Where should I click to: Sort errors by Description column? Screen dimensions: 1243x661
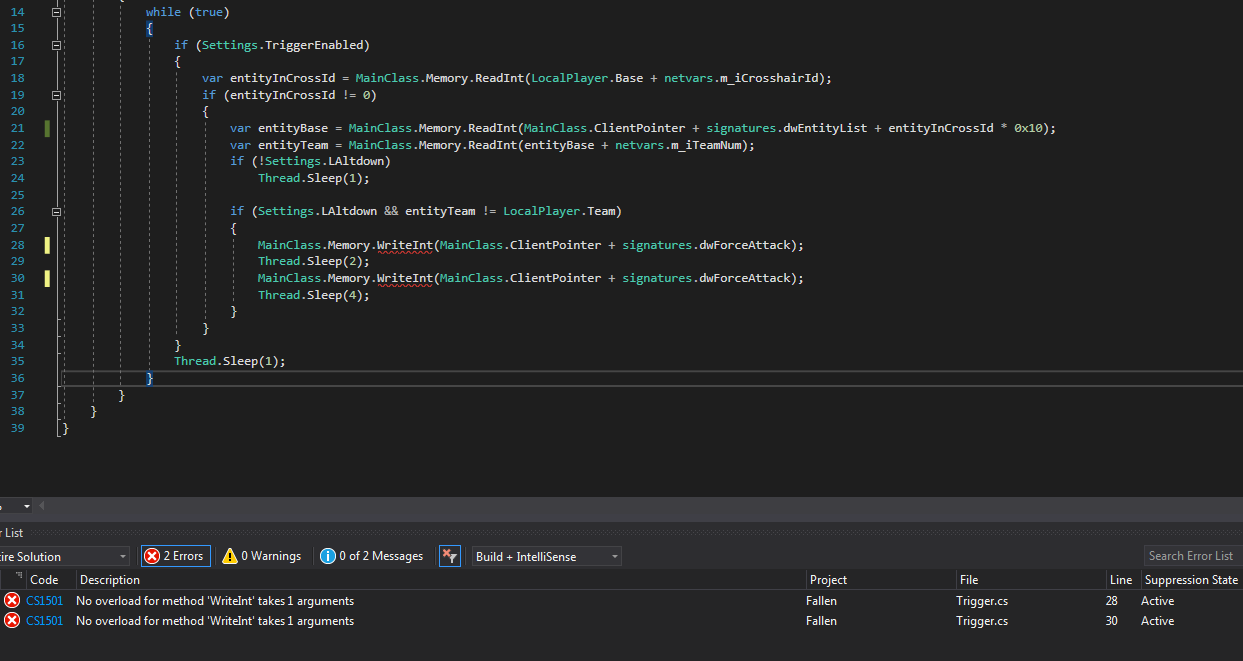pos(440,580)
